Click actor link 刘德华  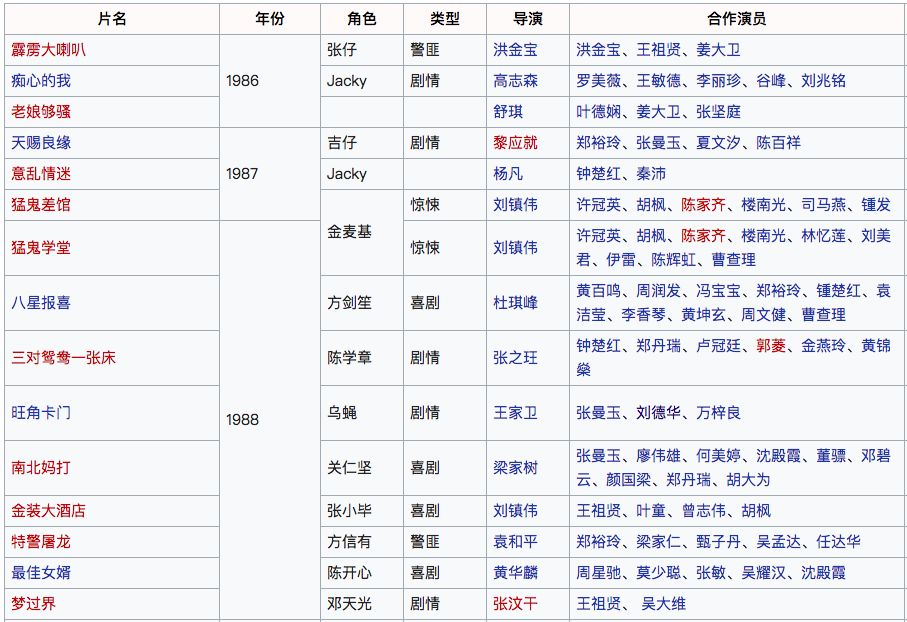click(x=658, y=413)
